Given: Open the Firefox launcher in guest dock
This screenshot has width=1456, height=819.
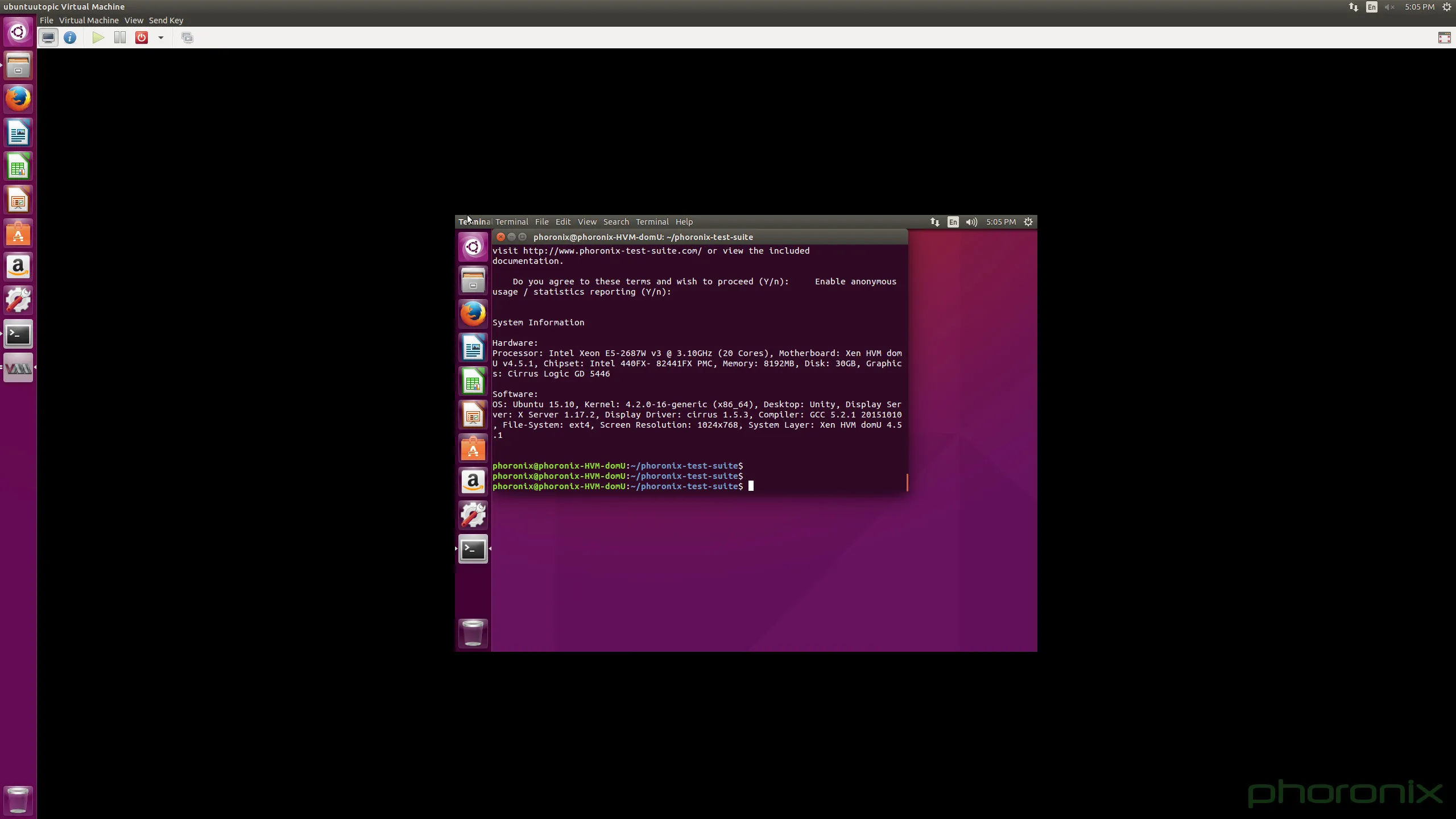Looking at the screenshot, I should 473,313.
